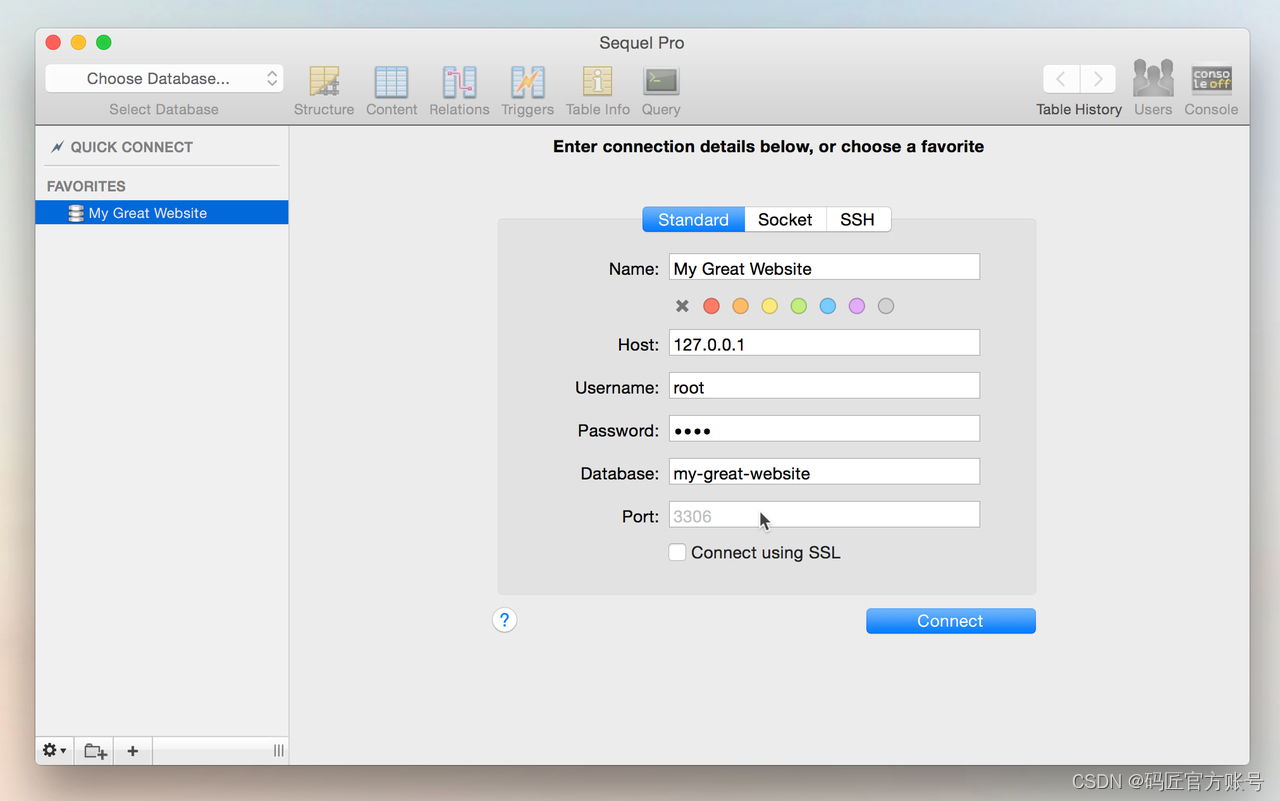Click the Port field showing 3306

point(824,515)
